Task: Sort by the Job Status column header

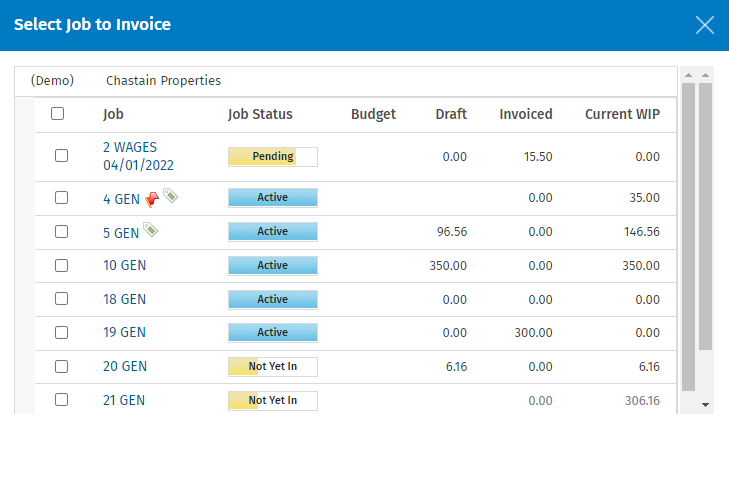Action: pyautogui.click(x=260, y=114)
